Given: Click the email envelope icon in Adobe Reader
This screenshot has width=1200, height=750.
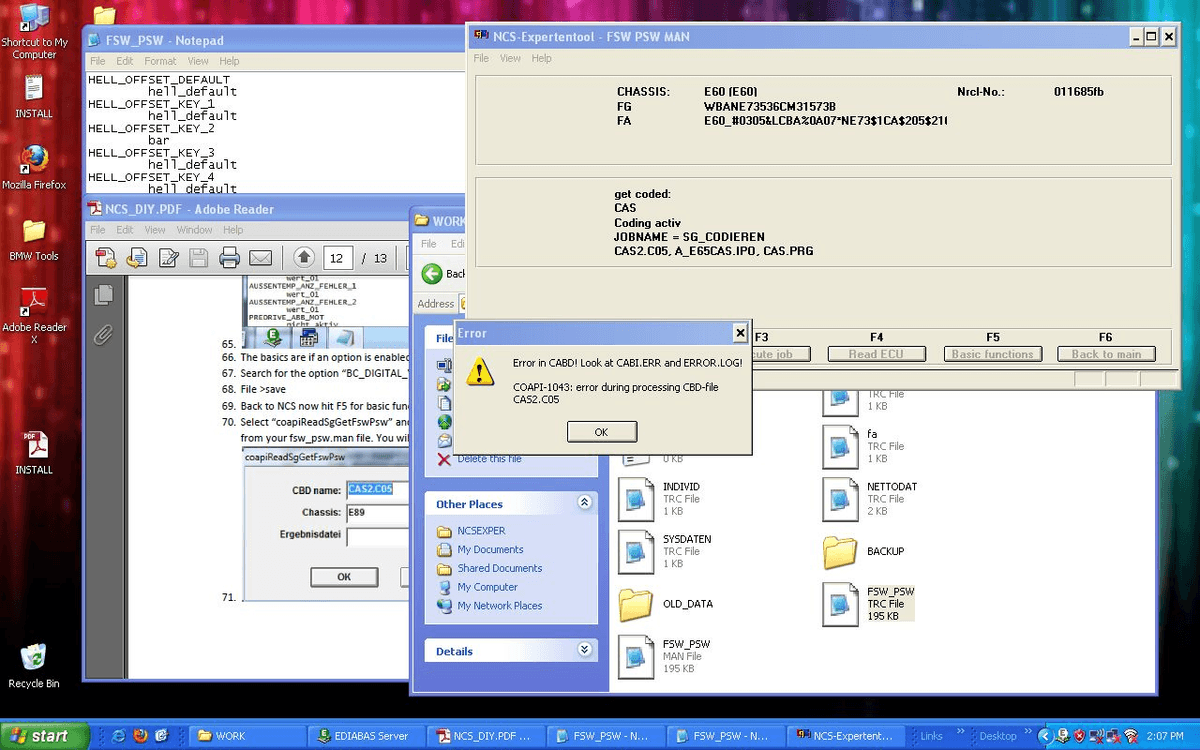Looking at the screenshot, I should (x=260, y=259).
